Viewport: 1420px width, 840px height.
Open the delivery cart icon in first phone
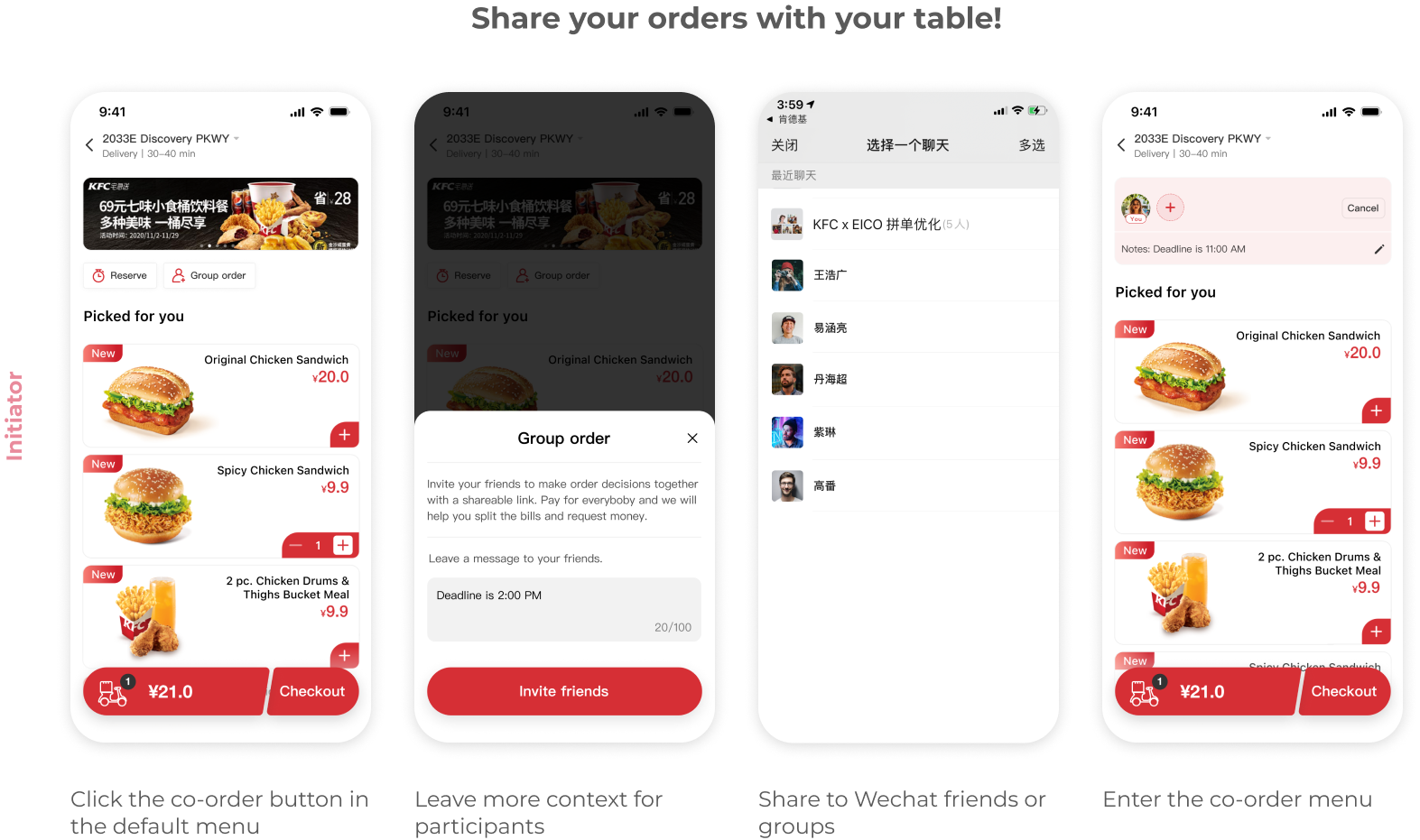click(113, 692)
